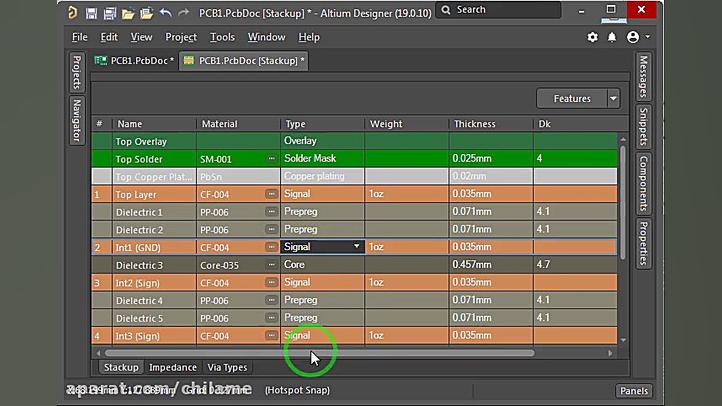Image resolution: width=722 pixels, height=406 pixels.
Task: Switch to the Via Types tab
Action: point(227,367)
